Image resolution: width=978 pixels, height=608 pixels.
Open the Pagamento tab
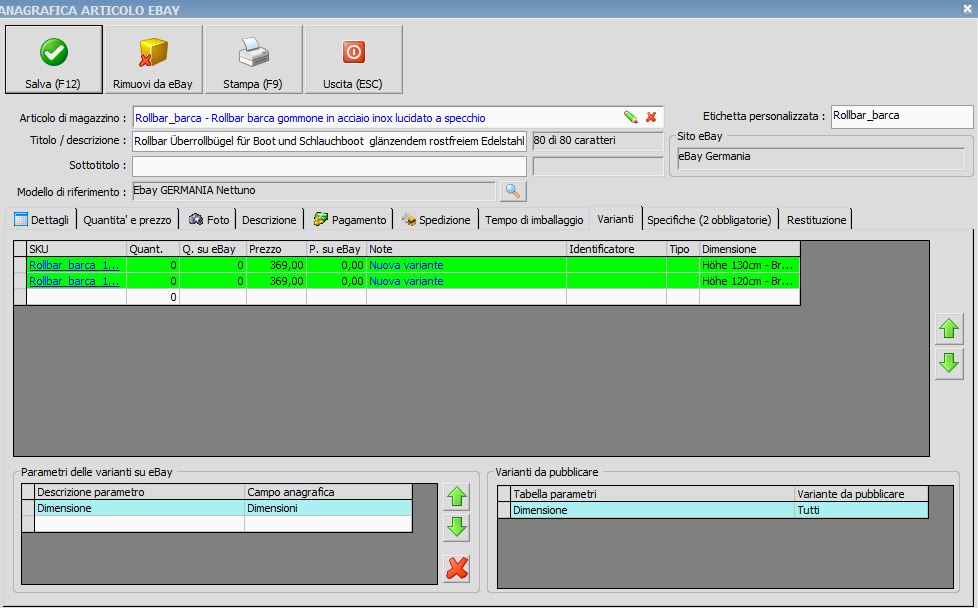[349, 220]
